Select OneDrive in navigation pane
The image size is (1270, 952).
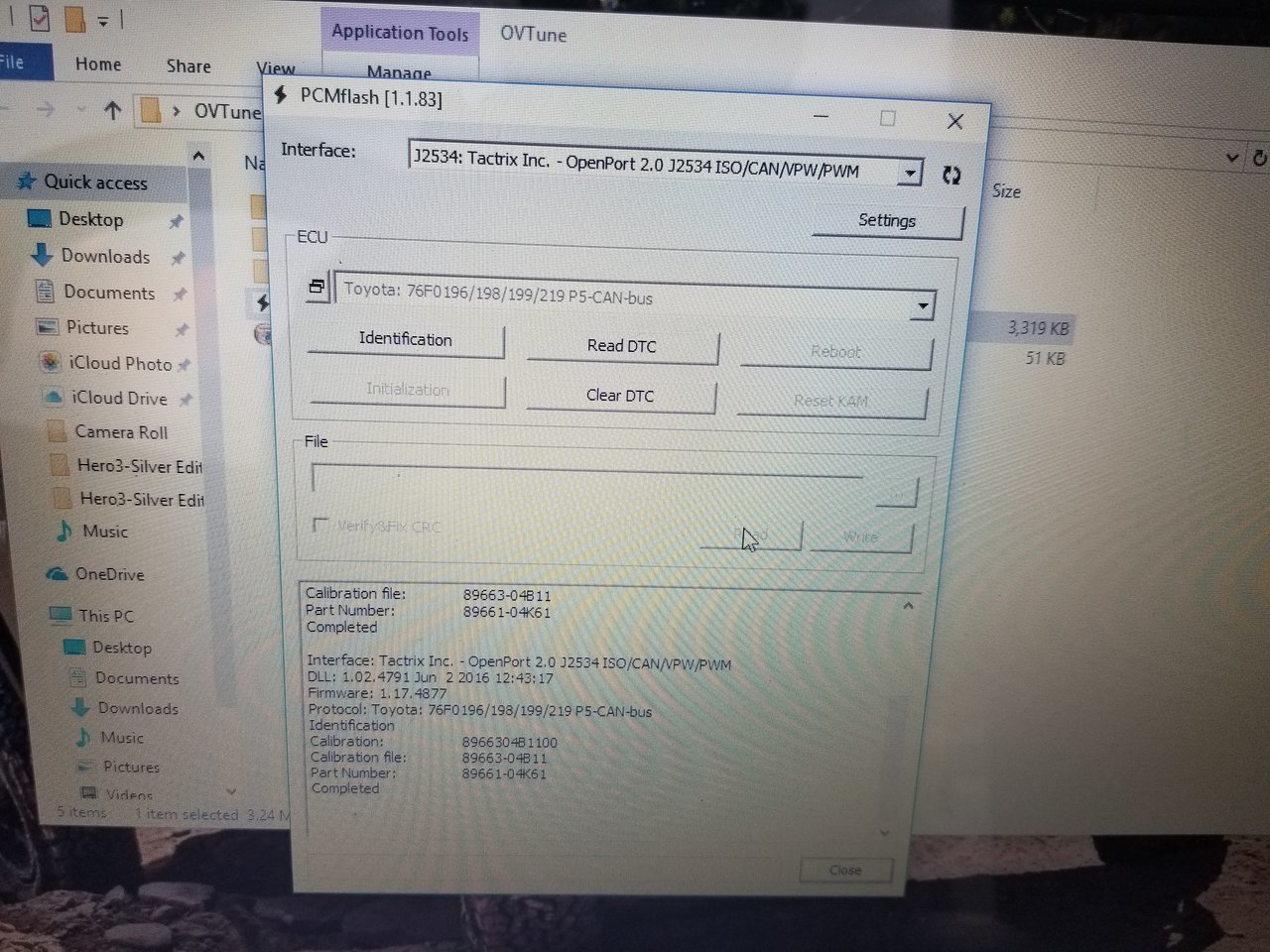point(109,574)
